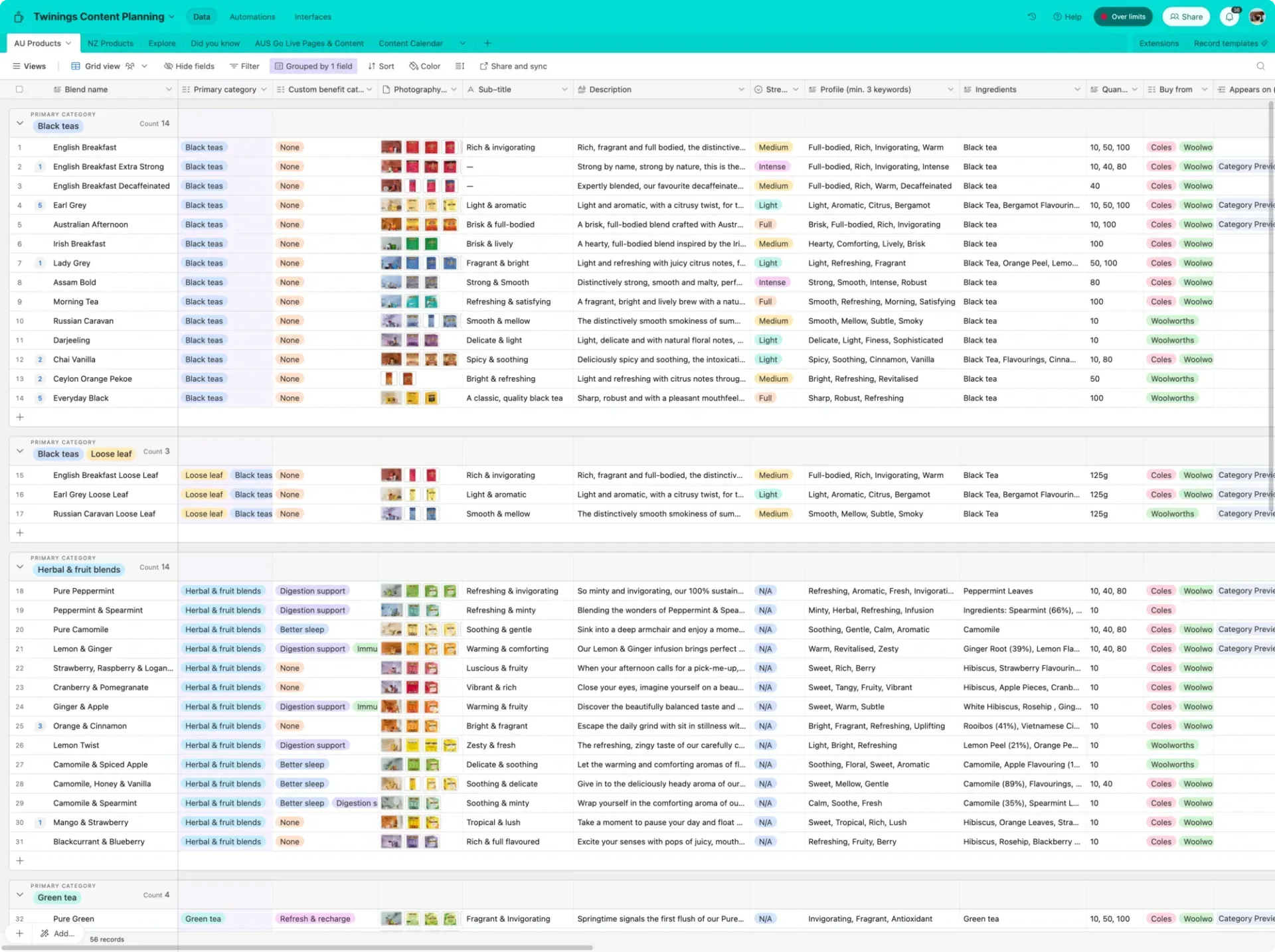This screenshot has height=952, width=1275.
Task: Open English Breakfast first photo thumbnail
Action: coord(390,147)
